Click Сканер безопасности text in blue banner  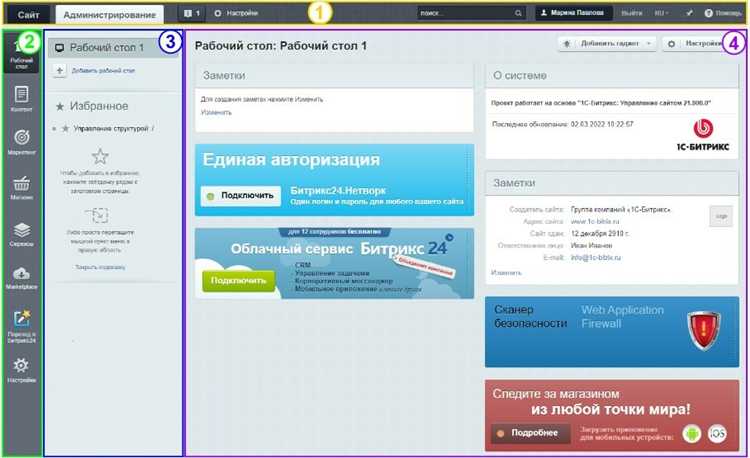pos(530,316)
